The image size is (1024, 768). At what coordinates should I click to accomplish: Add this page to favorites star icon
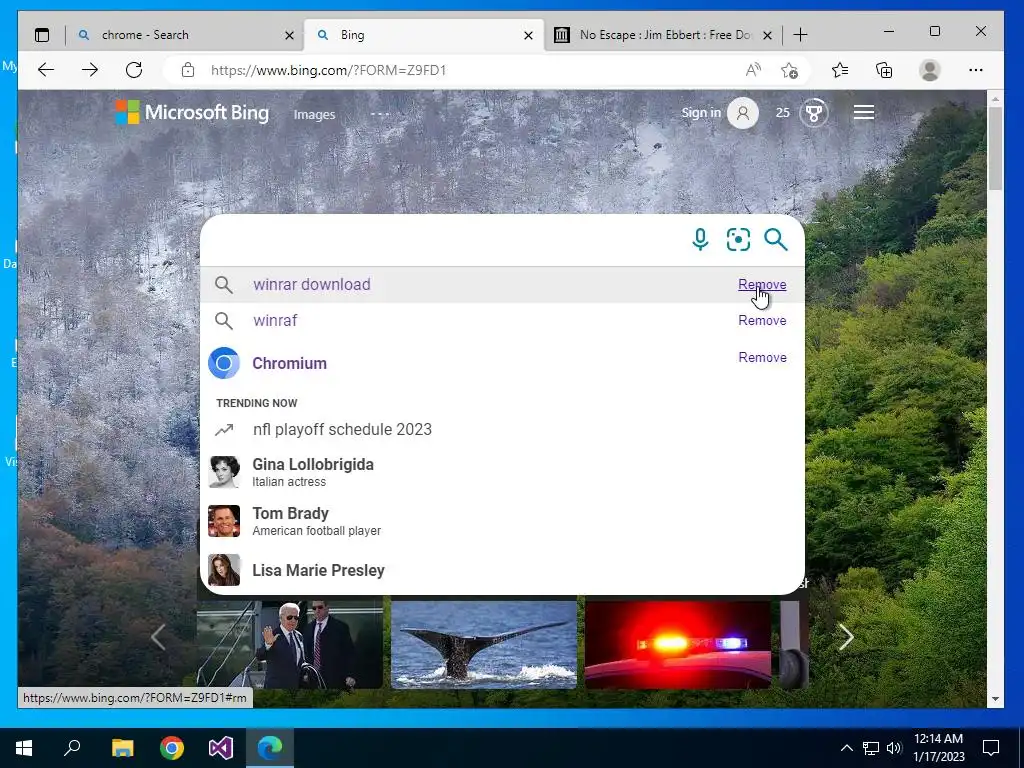pos(790,70)
